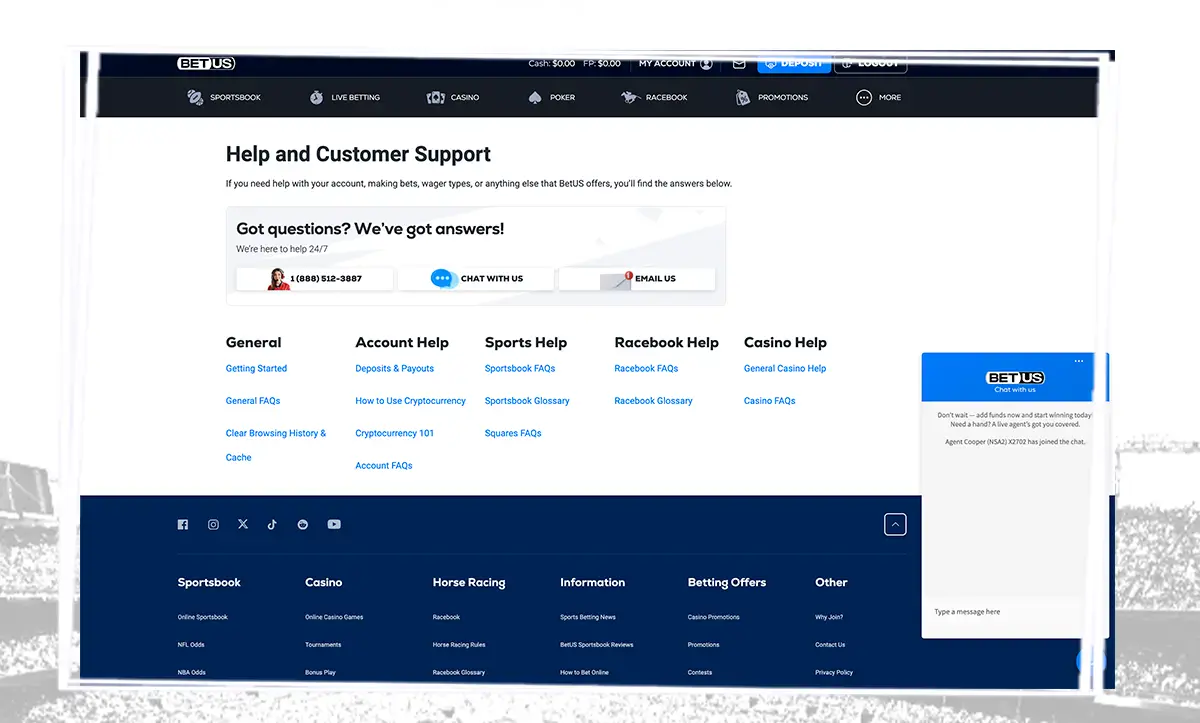Click the Casino chips icon in navbar
The image size is (1200, 723).
tap(435, 97)
